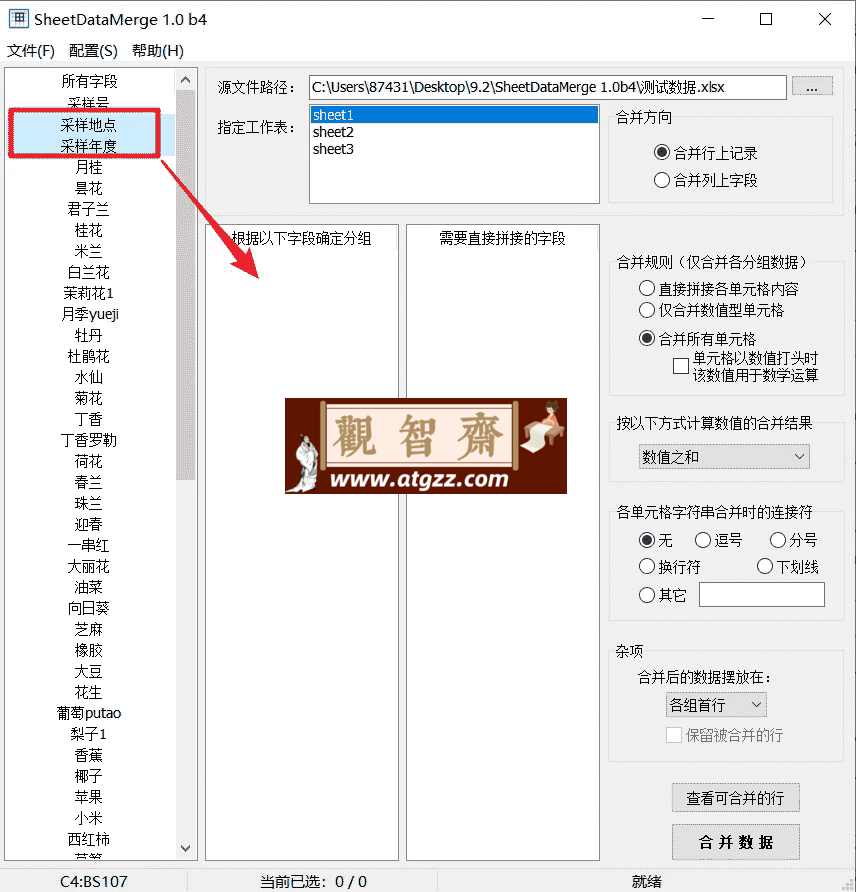
Task: Click the 合并数据 button
Action: (735, 842)
